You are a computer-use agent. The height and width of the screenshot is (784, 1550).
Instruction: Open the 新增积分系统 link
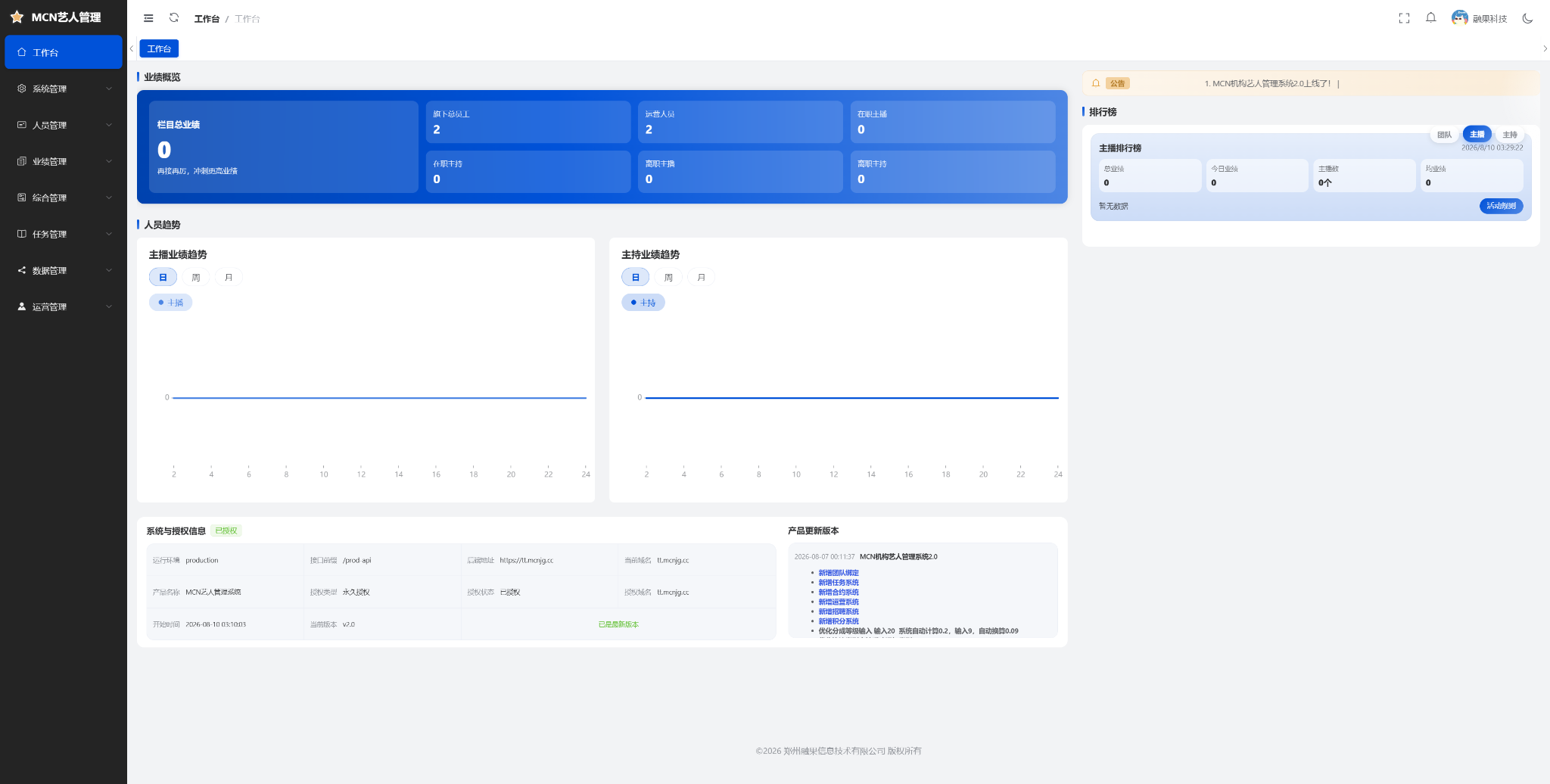click(x=839, y=621)
